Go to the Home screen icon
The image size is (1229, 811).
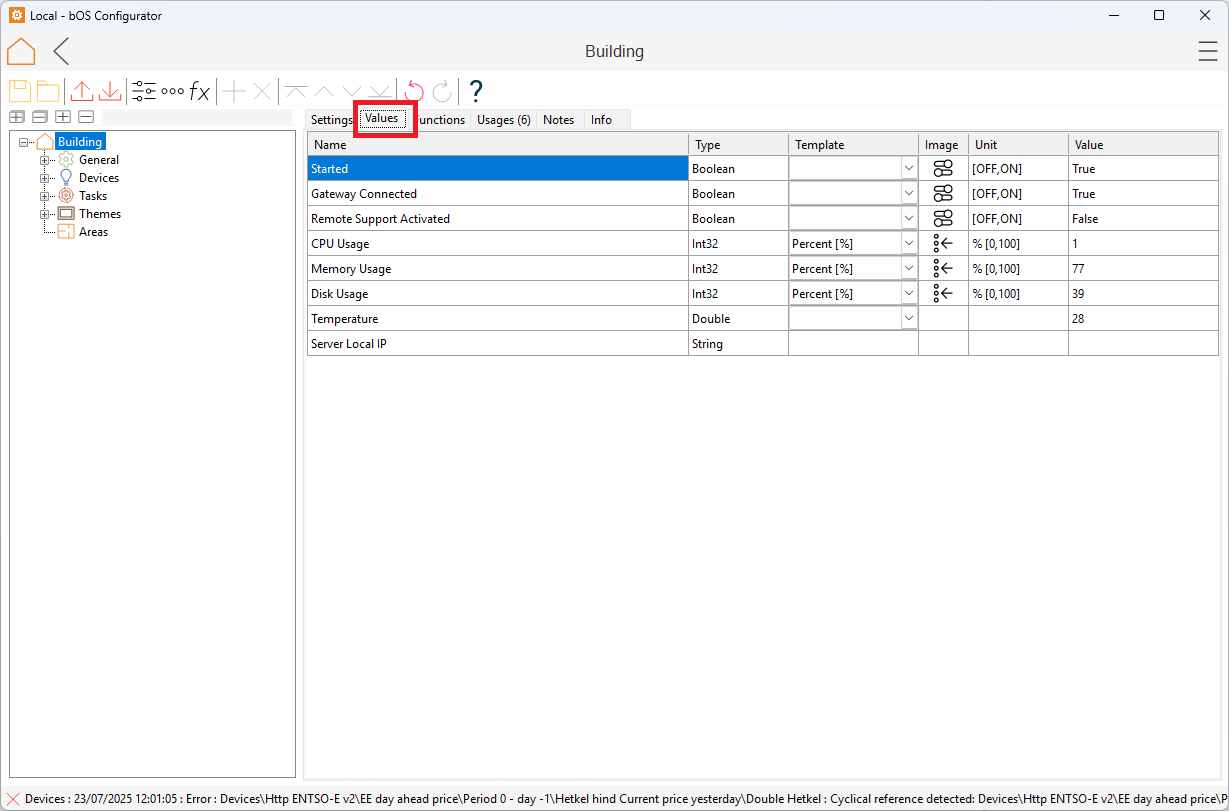(21, 52)
